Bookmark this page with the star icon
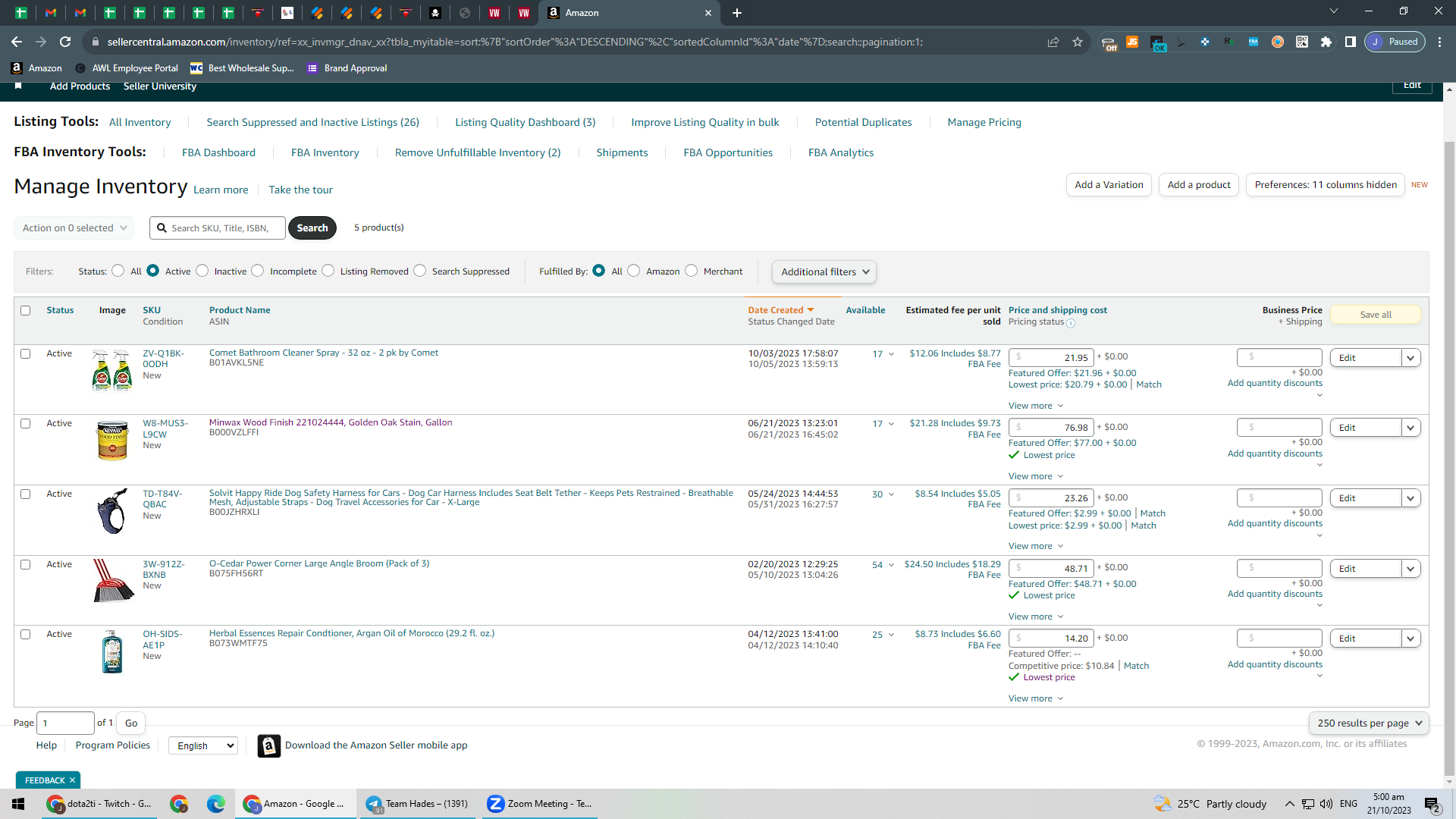Image resolution: width=1456 pixels, height=819 pixels. (1078, 42)
